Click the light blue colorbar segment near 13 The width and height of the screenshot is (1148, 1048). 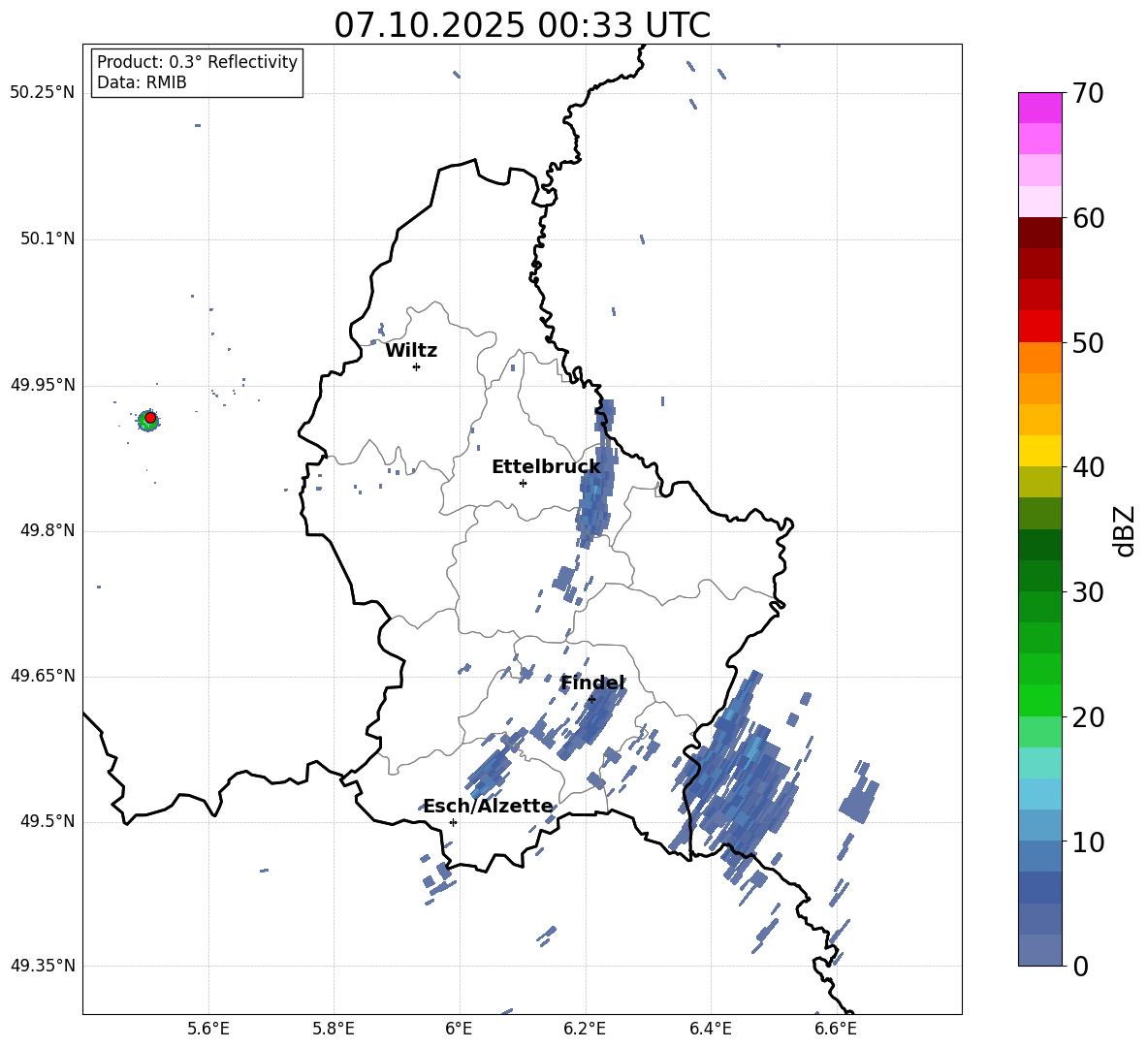coord(1039,794)
